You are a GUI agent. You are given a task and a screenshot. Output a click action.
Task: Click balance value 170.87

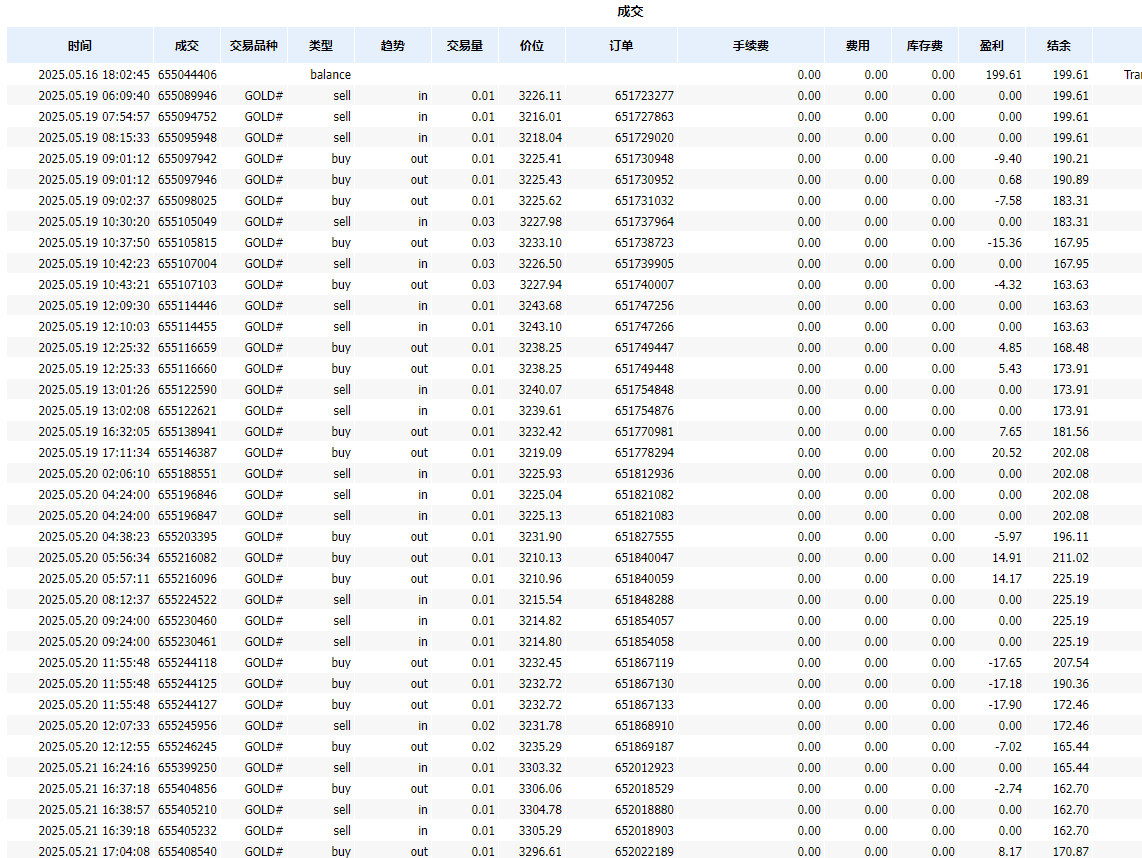1070,851
